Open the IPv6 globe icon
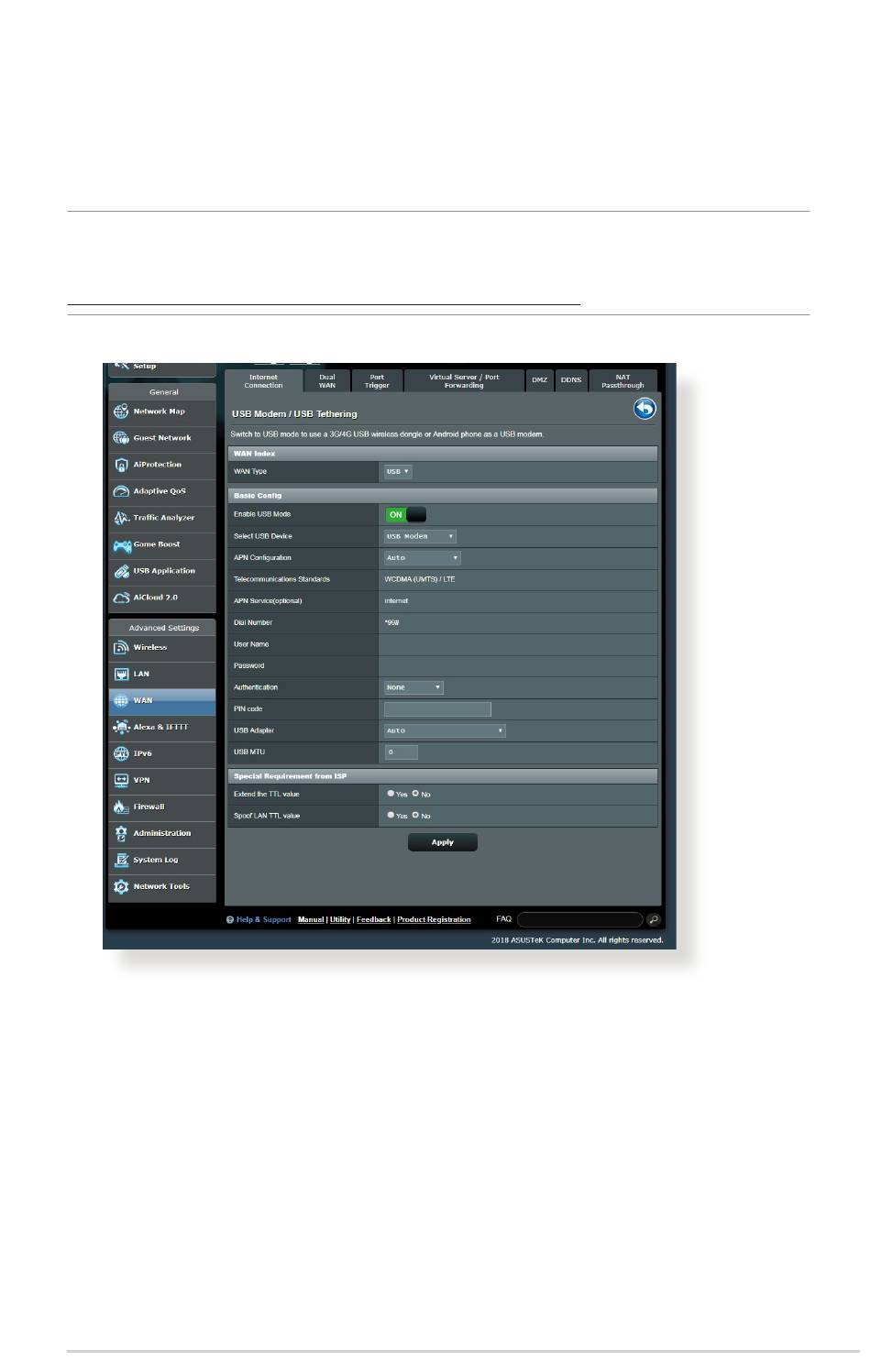 click(x=121, y=754)
